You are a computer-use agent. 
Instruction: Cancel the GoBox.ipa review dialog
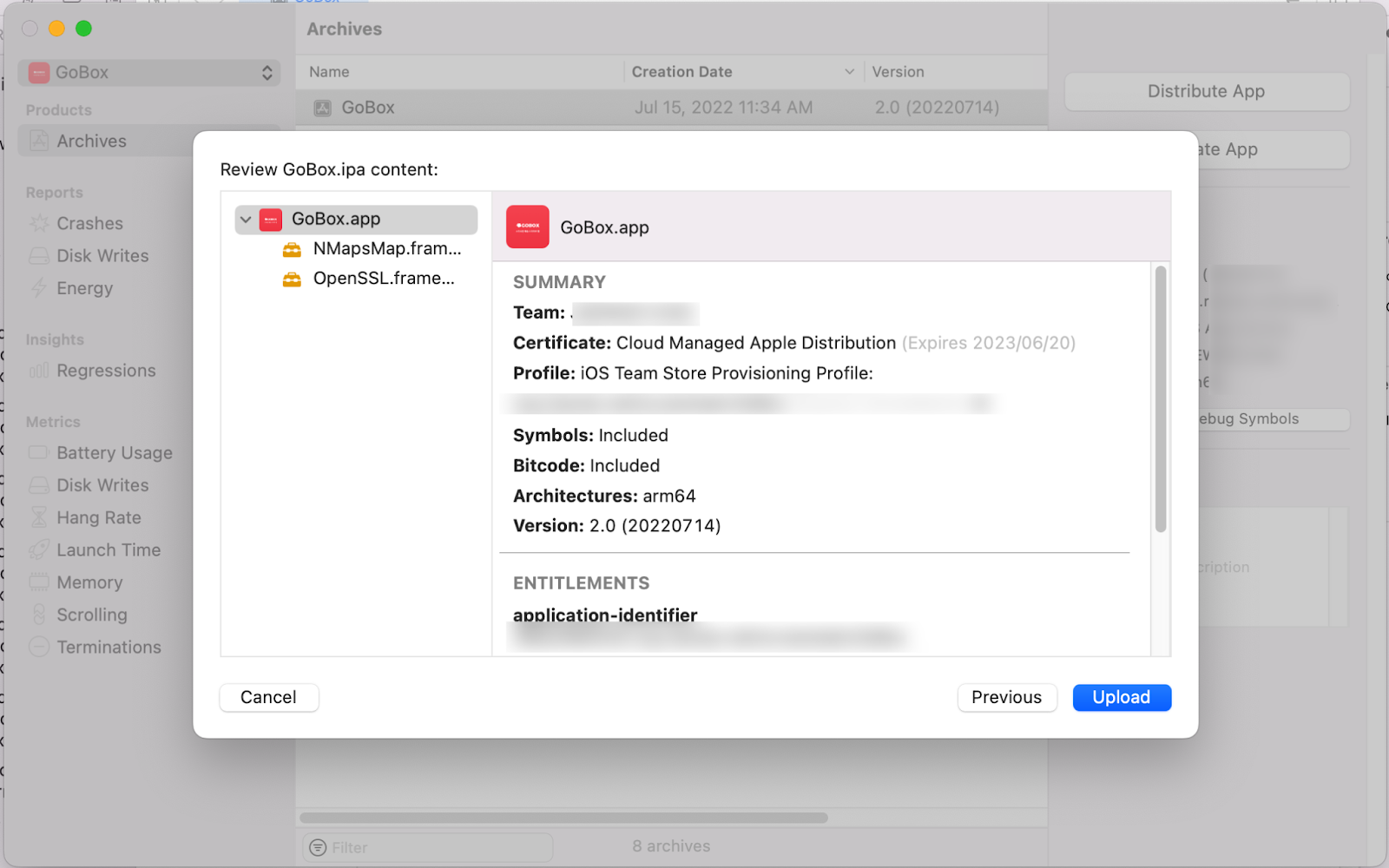click(268, 697)
